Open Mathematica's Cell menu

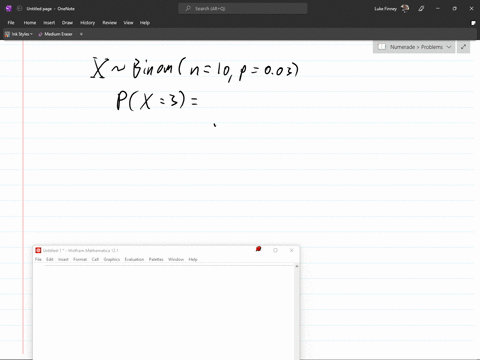click(x=95, y=259)
